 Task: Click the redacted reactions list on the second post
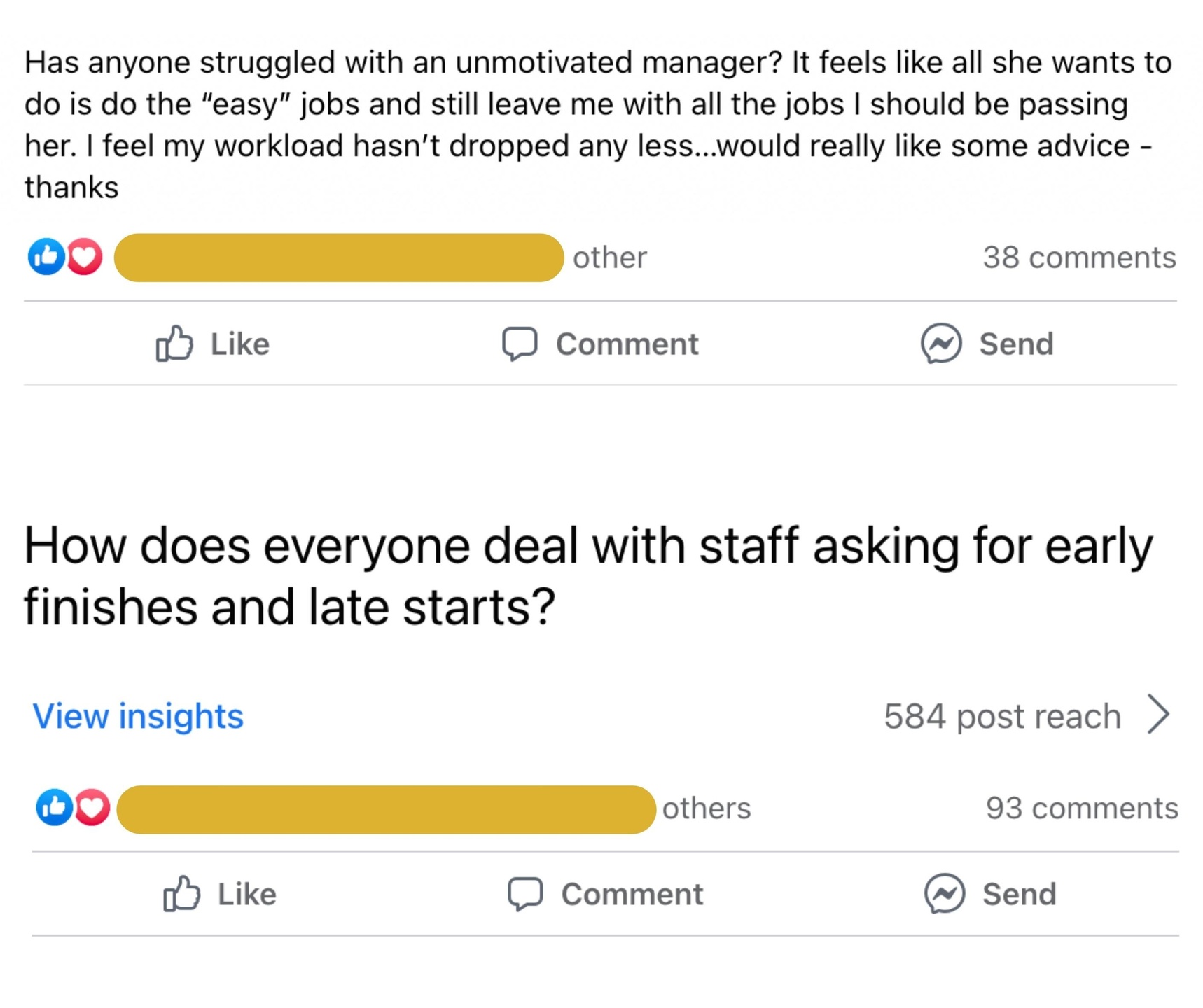pyautogui.click(x=386, y=809)
